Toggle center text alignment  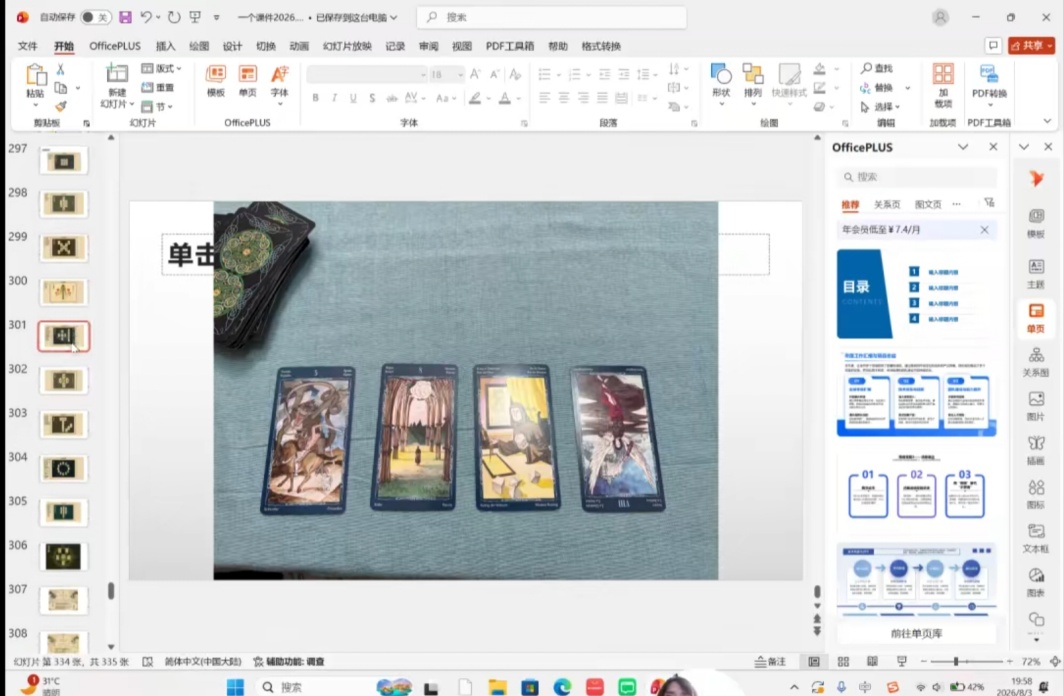563,98
